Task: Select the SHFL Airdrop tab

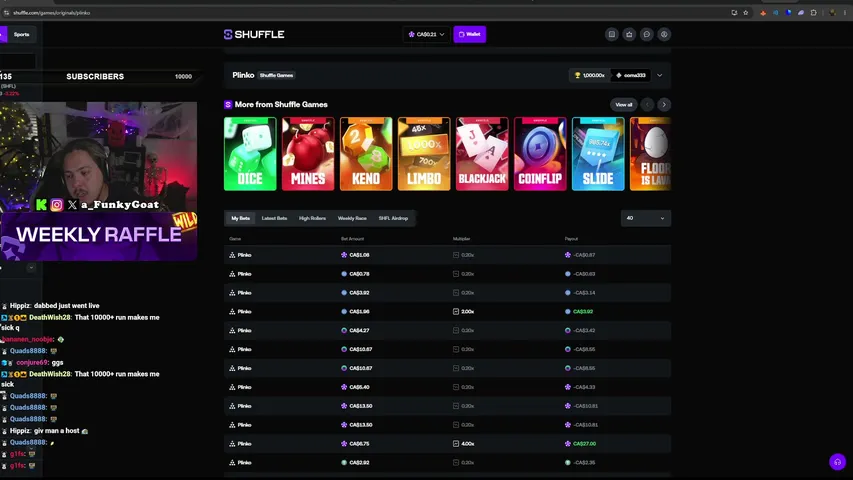Action: tap(393, 218)
